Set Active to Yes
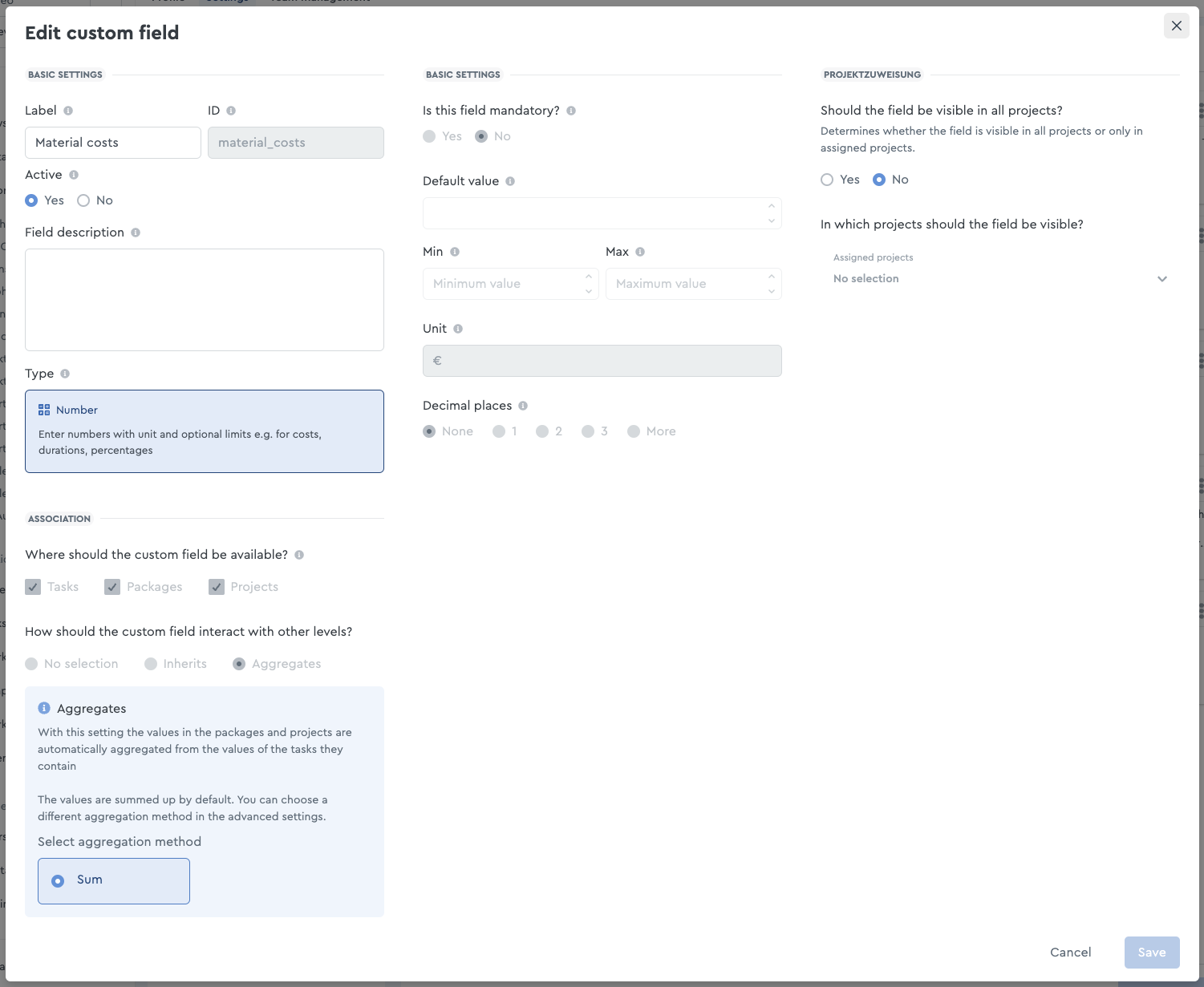1204x987 pixels. pyautogui.click(x=31, y=200)
